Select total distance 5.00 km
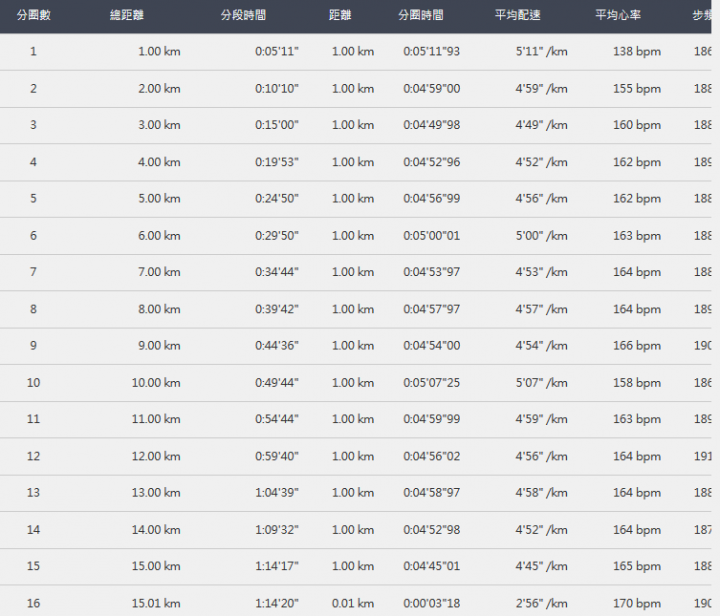Screen dimensions: 720x616 click(x=159, y=198)
